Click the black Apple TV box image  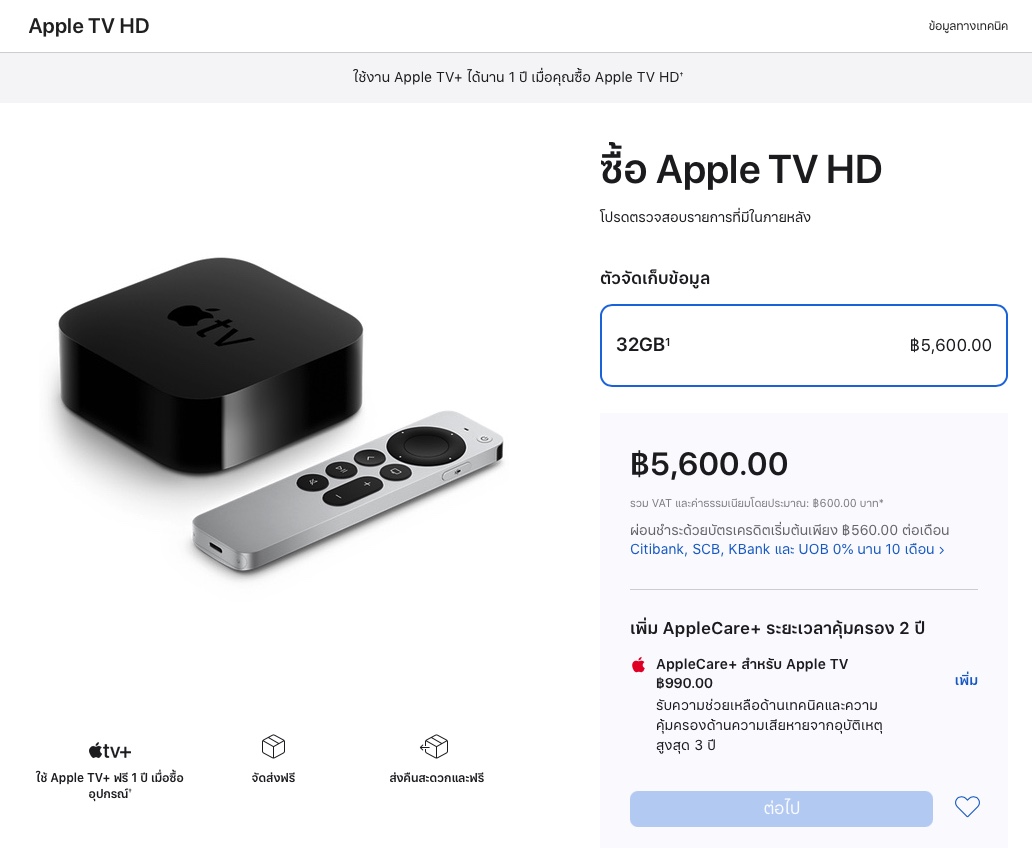[210, 360]
